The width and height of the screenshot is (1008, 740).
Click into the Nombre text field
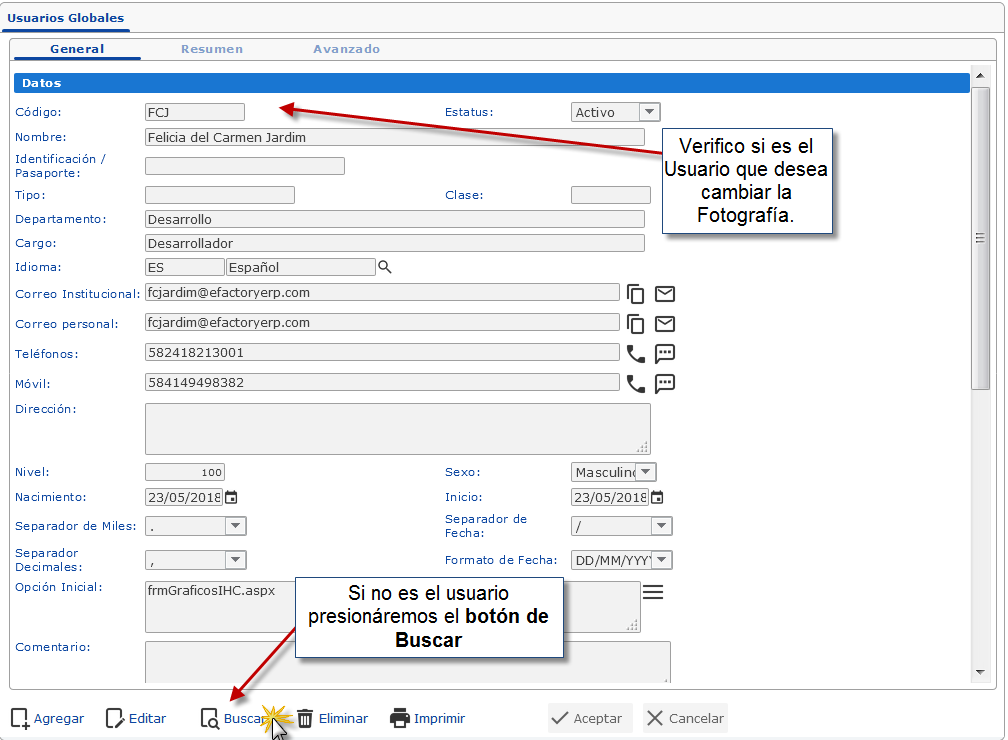point(394,137)
